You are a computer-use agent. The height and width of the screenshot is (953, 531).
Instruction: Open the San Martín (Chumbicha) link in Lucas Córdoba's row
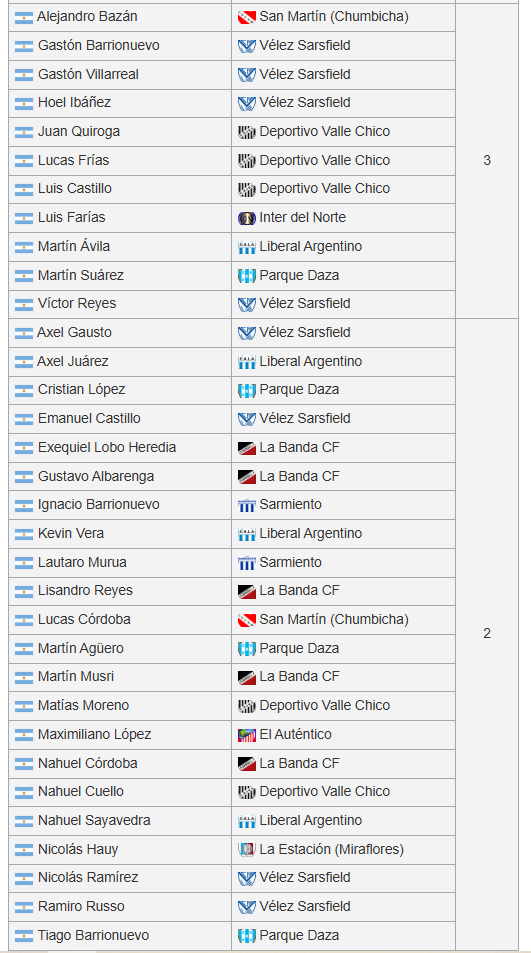pyautogui.click(x=334, y=619)
